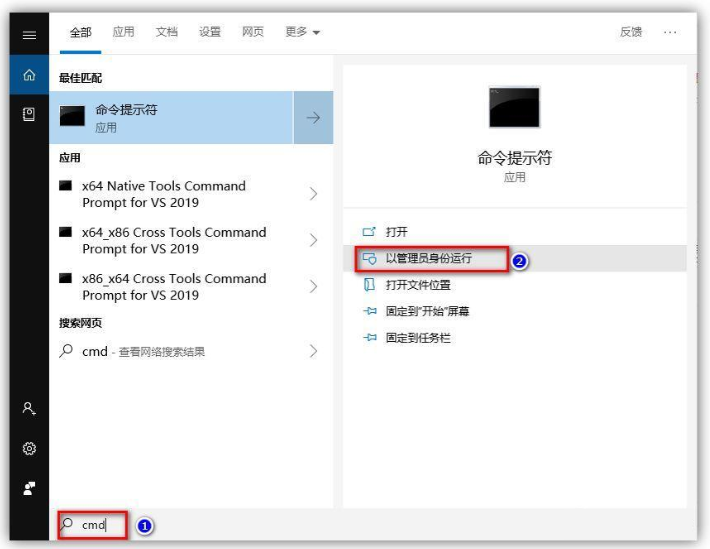Switch to the 文档 tab
The width and height of the screenshot is (710, 549).
(167, 32)
